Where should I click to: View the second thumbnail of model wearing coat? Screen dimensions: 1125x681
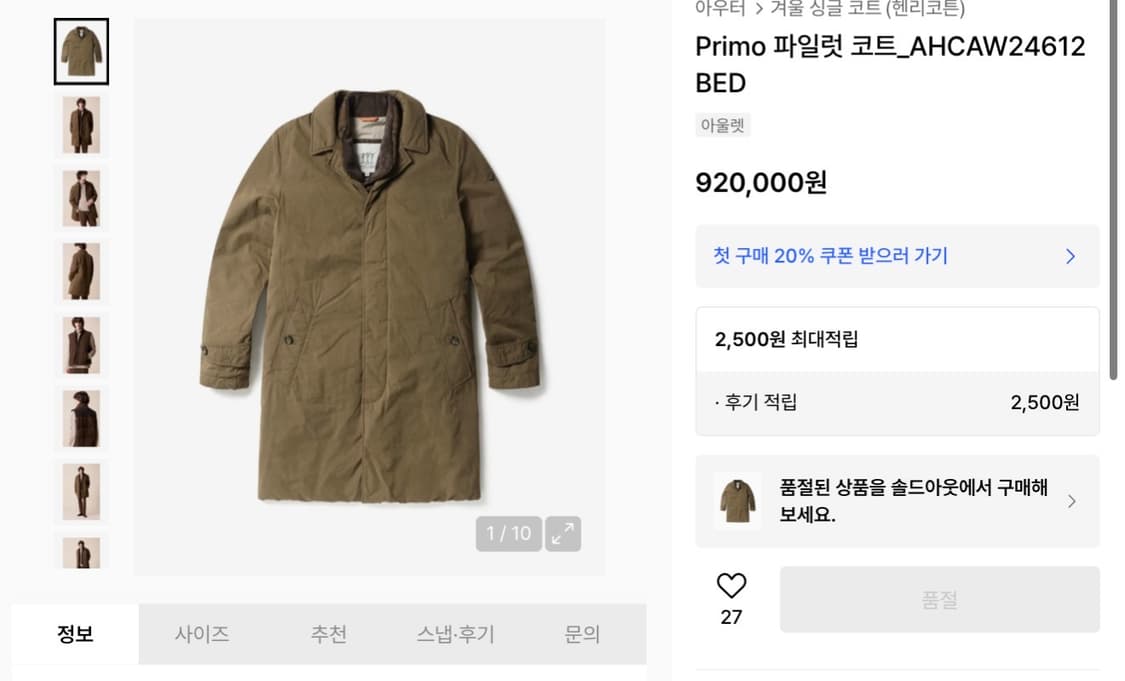[81, 124]
